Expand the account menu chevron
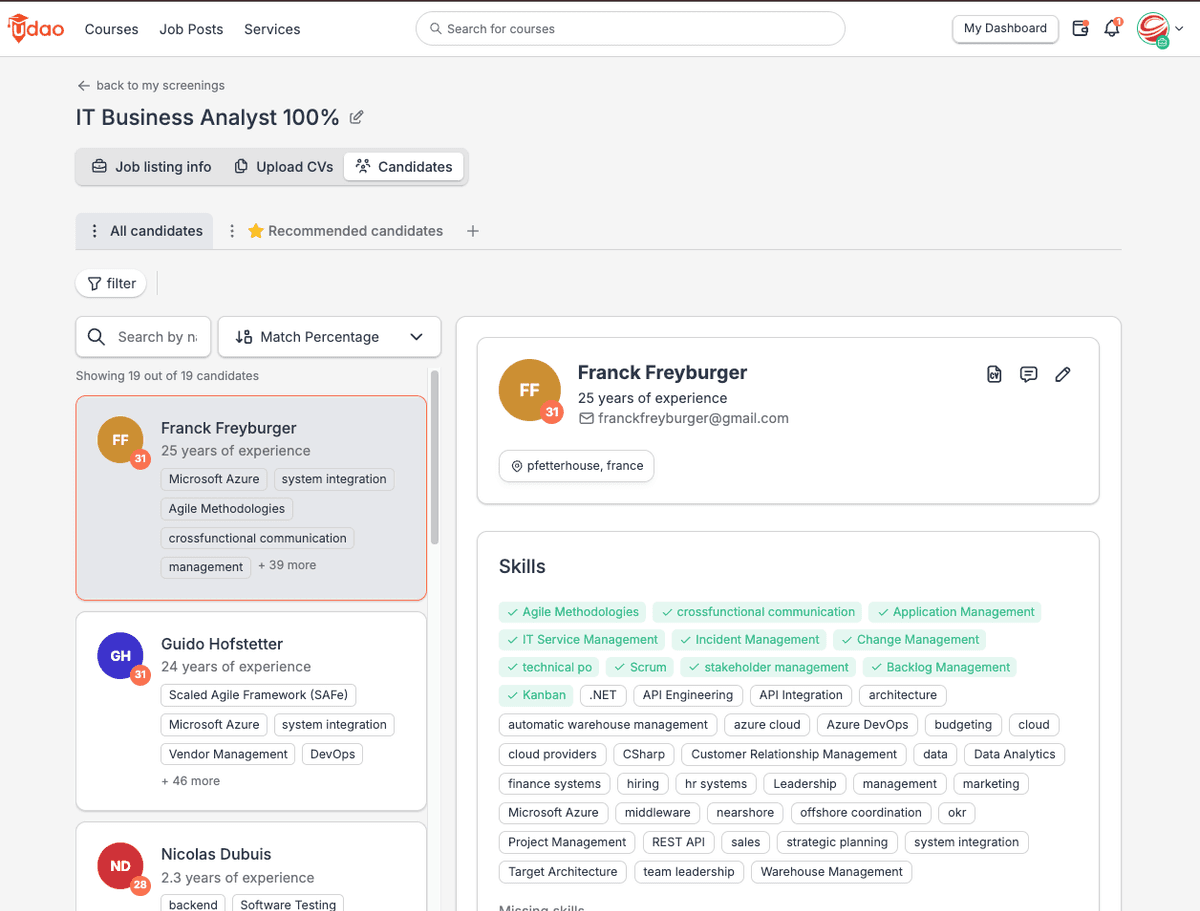The image size is (1200, 911). (x=1180, y=29)
